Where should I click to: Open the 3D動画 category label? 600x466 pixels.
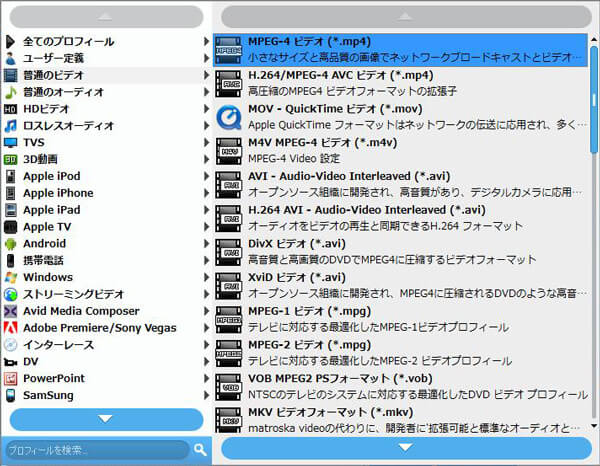tap(40, 160)
